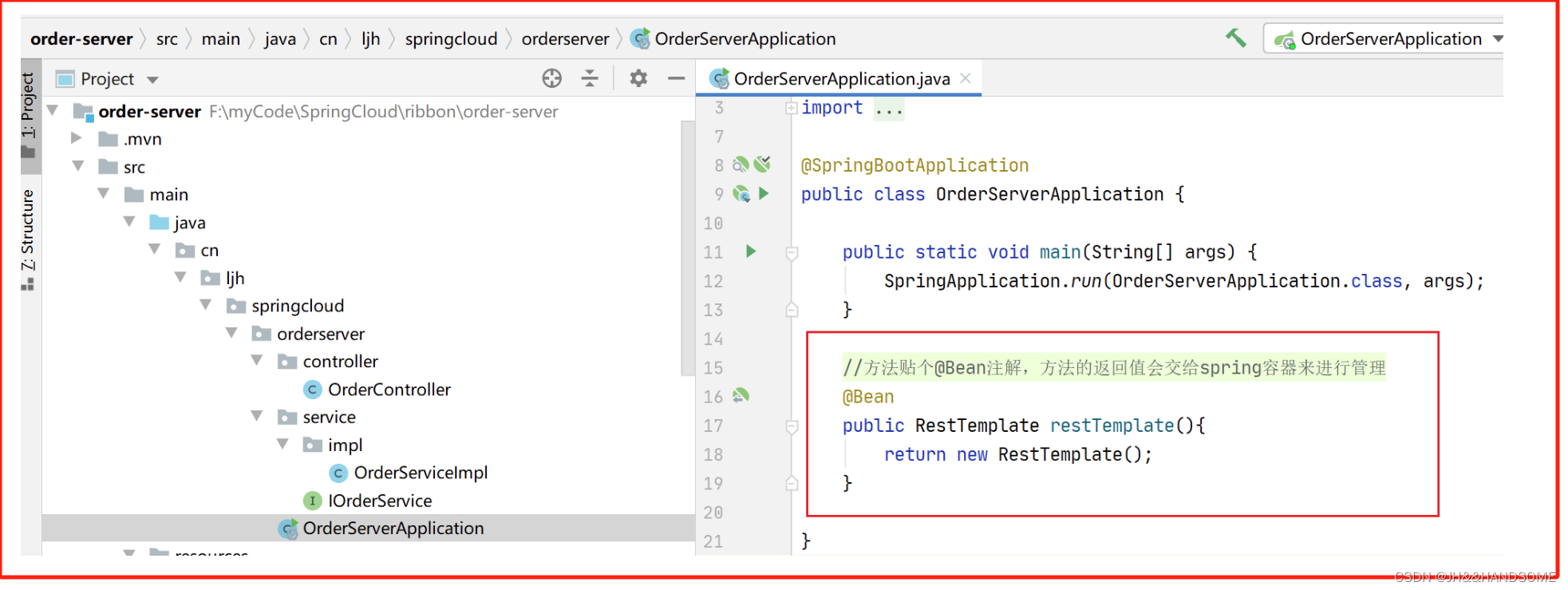Viewport: 1568px width, 590px height.
Task: Open the Project view dropdown arrow
Action: coord(152,80)
